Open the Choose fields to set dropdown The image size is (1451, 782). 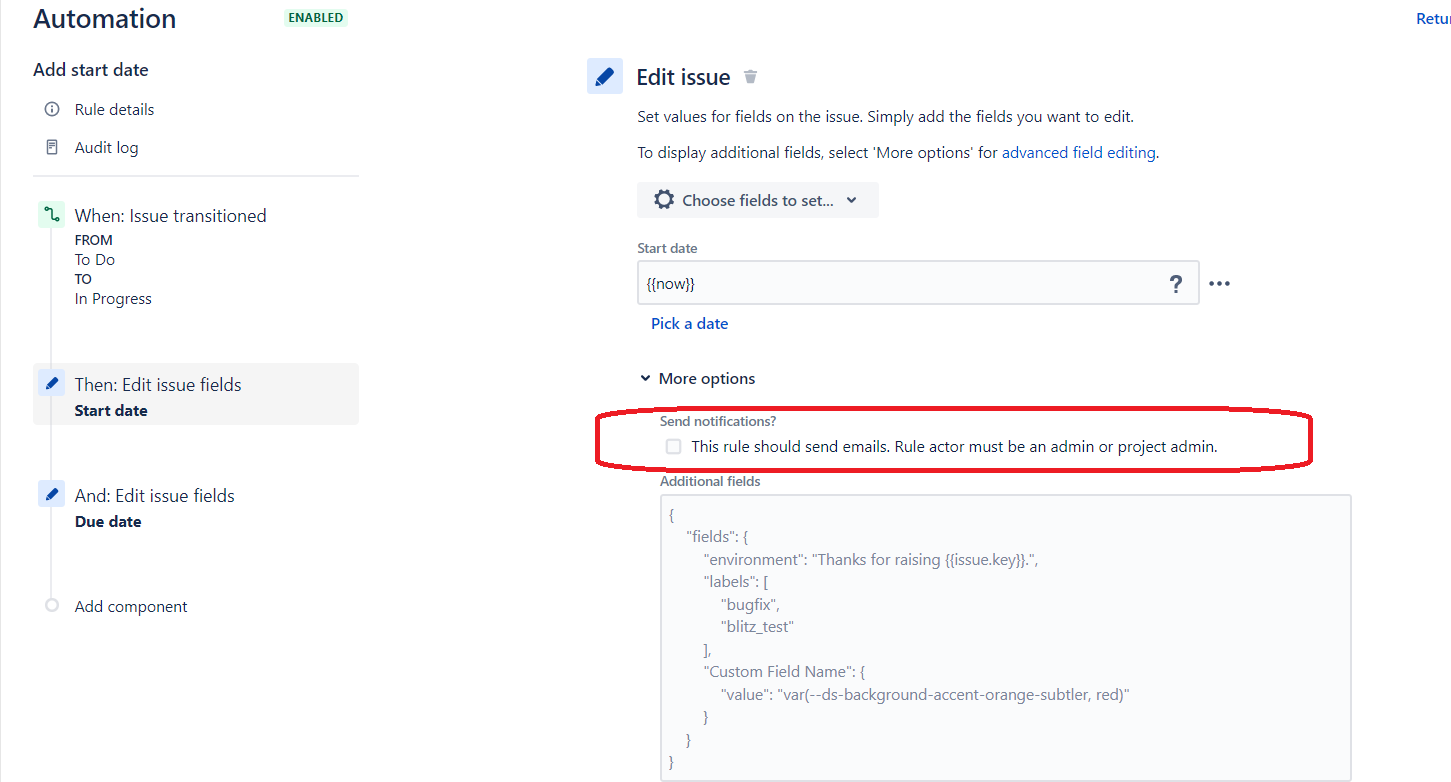[x=757, y=199]
